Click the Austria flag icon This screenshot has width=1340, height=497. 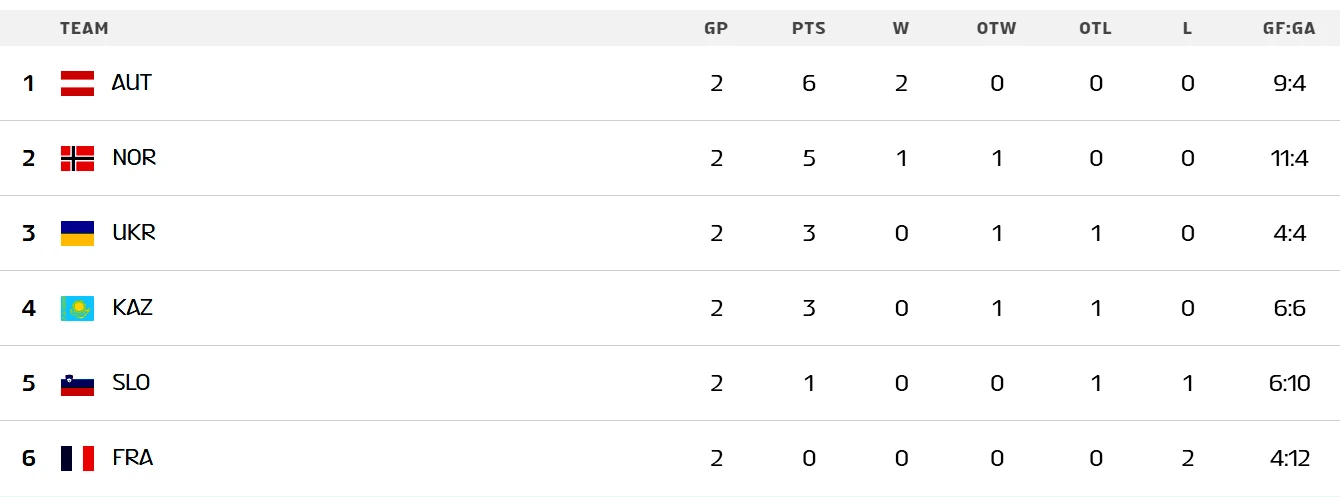coord(77,83)
